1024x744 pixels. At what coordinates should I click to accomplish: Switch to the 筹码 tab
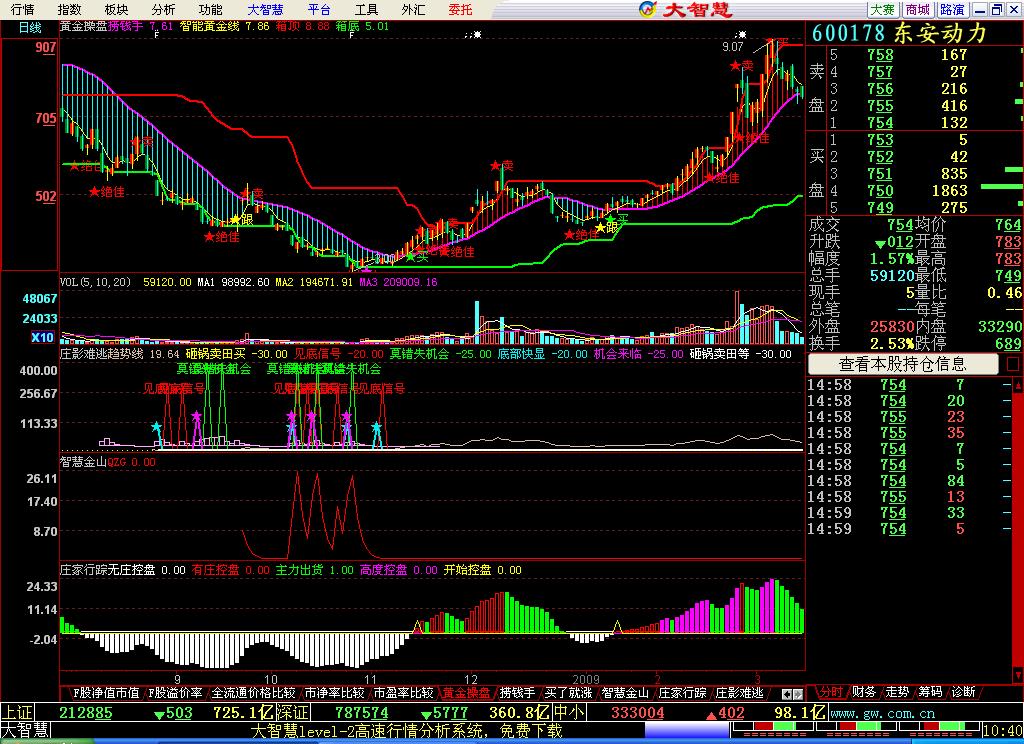point(931,692)
